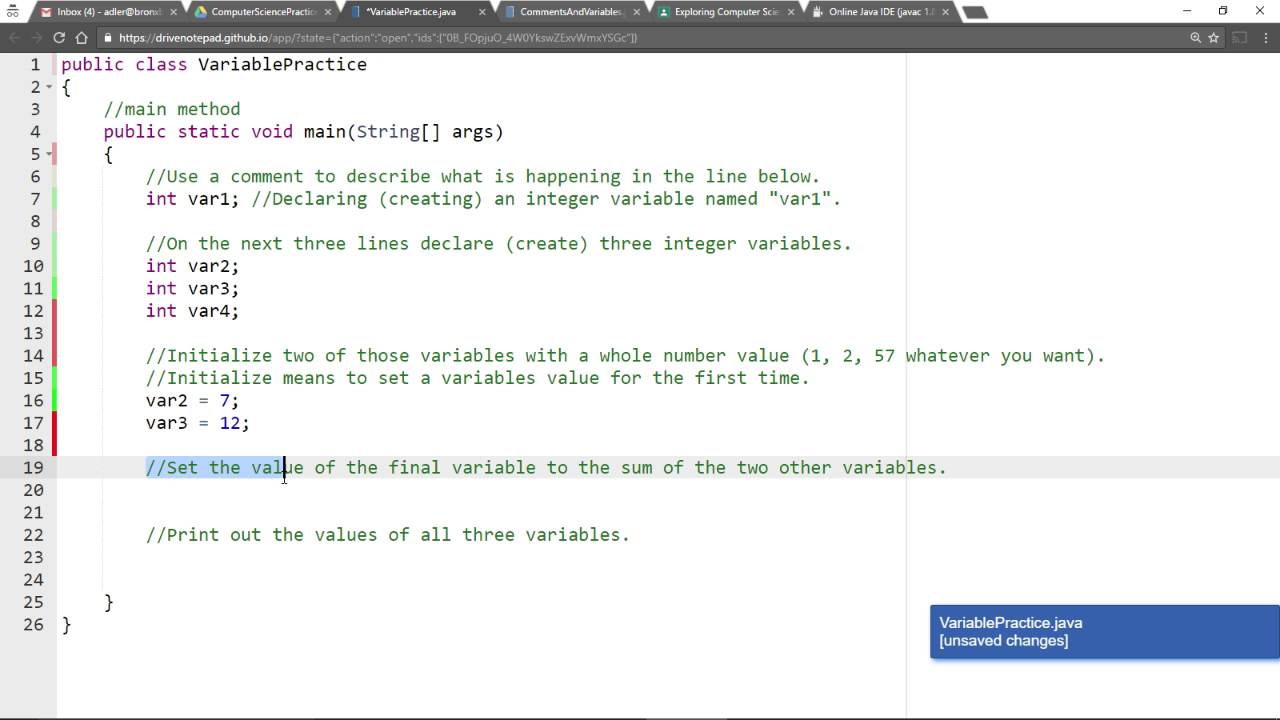Switch to the Exploring Computer Science tab
1280x720 pixels.
(x=725, y=12)
